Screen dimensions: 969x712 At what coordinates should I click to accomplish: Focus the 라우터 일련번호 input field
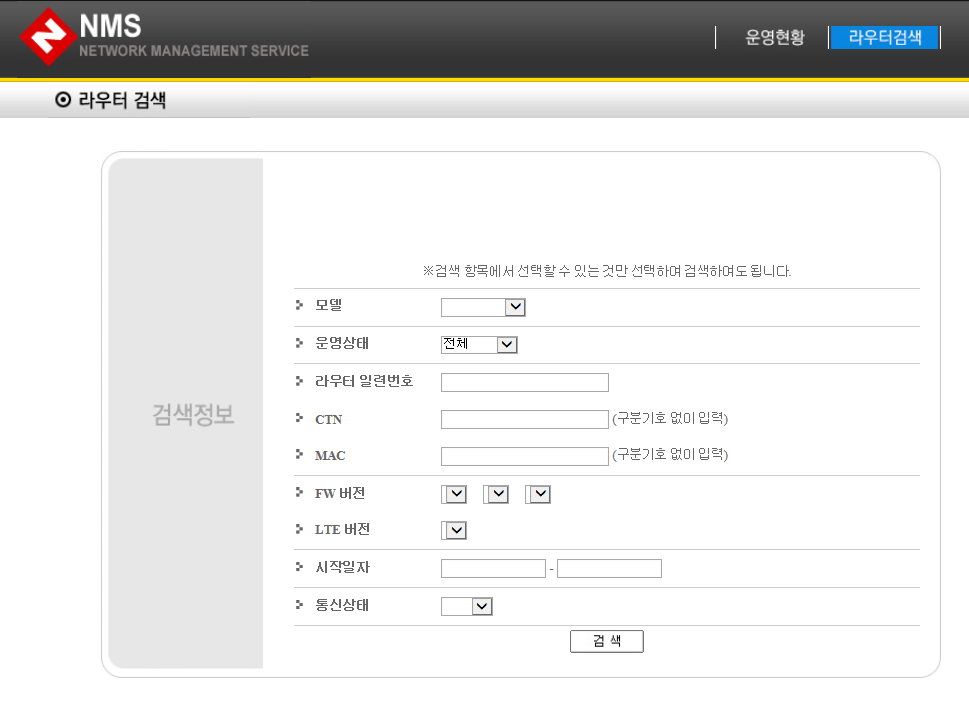tap(525, 382)
